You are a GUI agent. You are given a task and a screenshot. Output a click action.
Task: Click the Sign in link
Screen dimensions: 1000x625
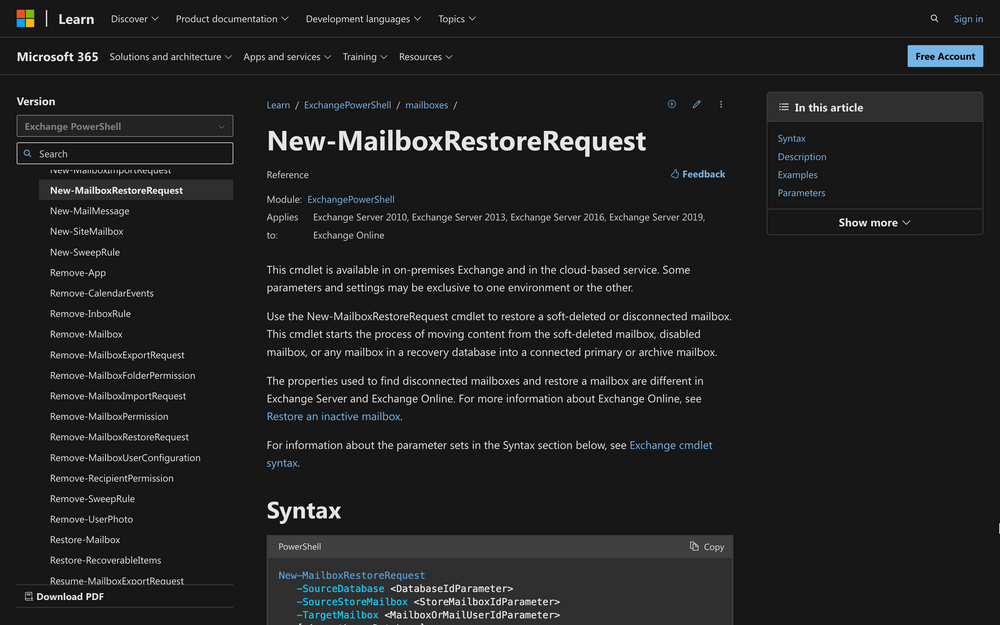968,18
